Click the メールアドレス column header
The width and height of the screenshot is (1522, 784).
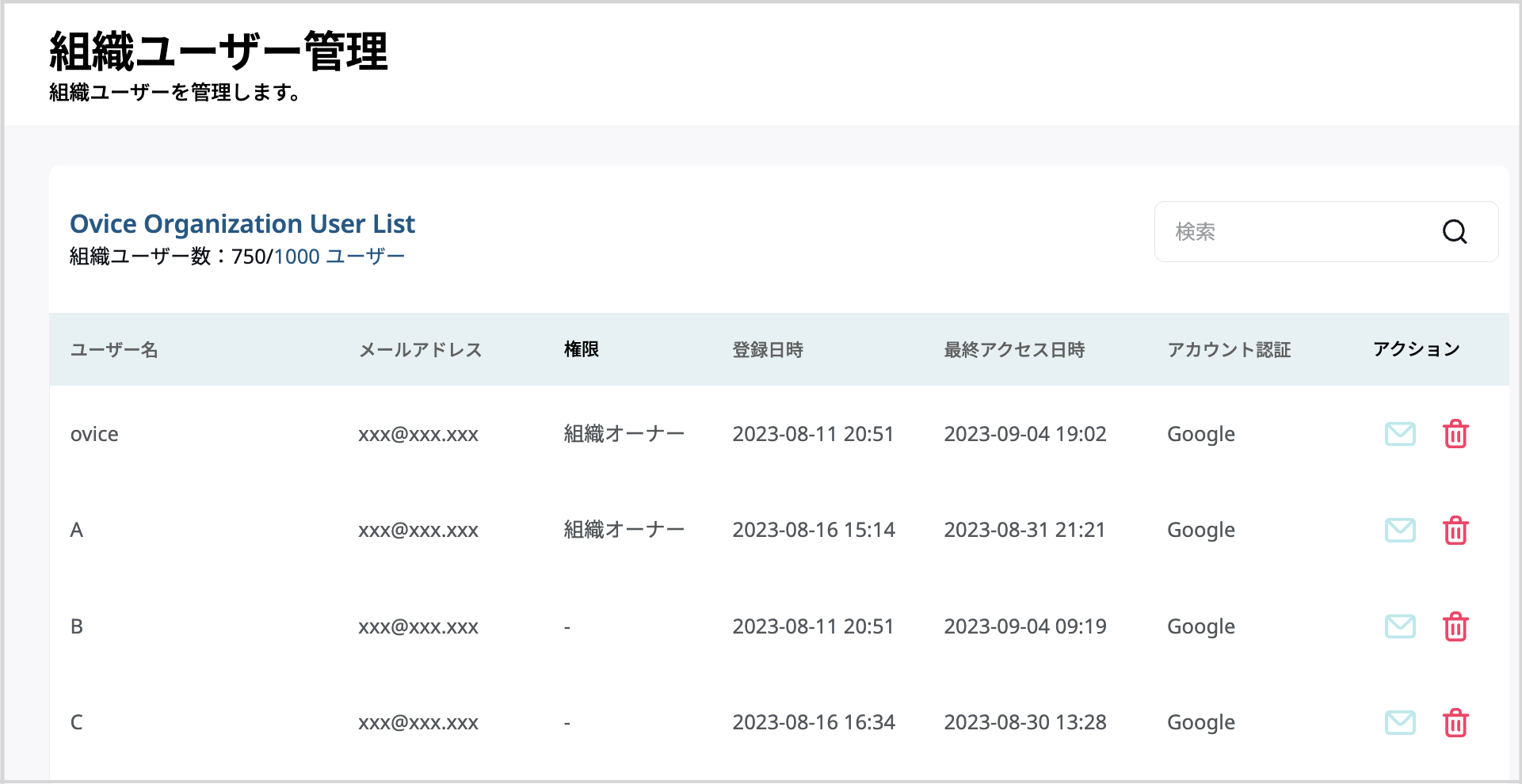[421, 349]
